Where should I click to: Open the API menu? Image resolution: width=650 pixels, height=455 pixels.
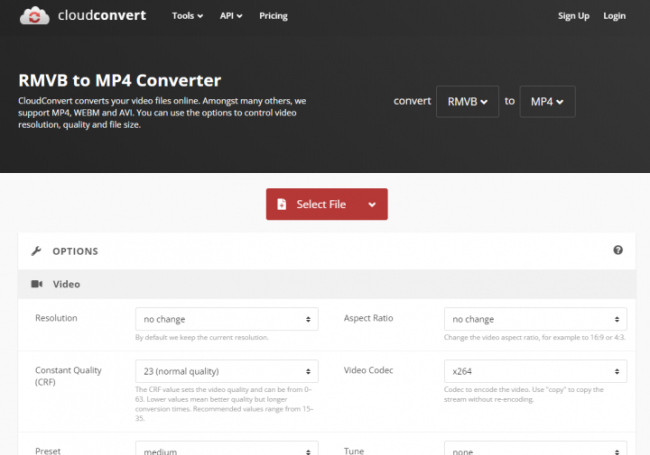coord(231,16)
